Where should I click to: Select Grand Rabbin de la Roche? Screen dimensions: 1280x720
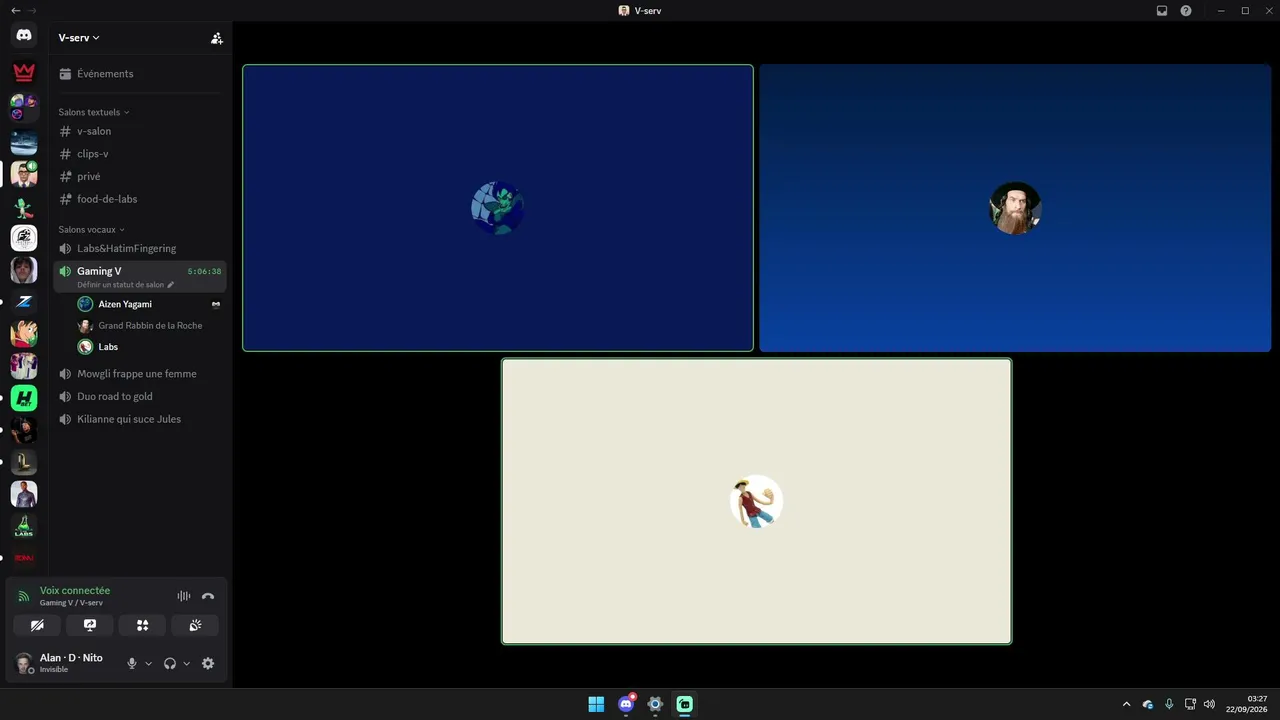pos(148,325)
